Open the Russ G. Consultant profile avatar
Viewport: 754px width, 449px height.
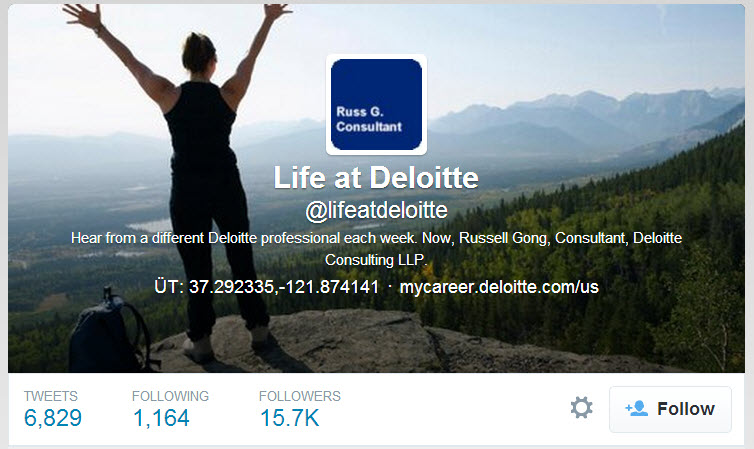pyautogui.click(x=376, y=105)
